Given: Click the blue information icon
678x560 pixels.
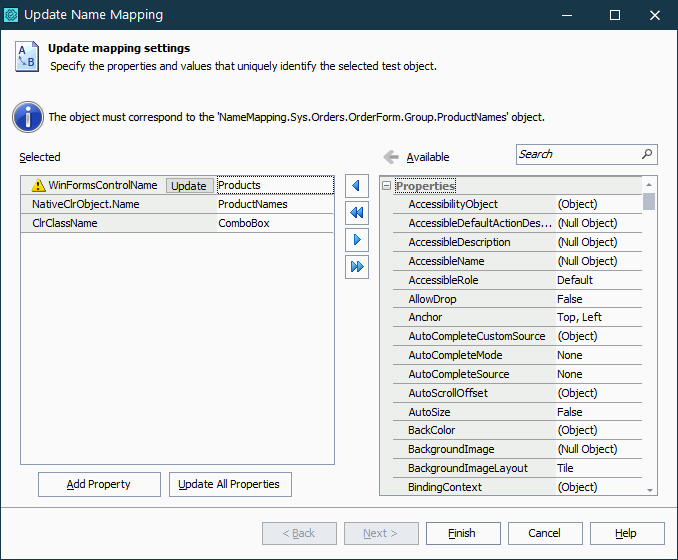Looking at the screenshot, I should [27, 117].
